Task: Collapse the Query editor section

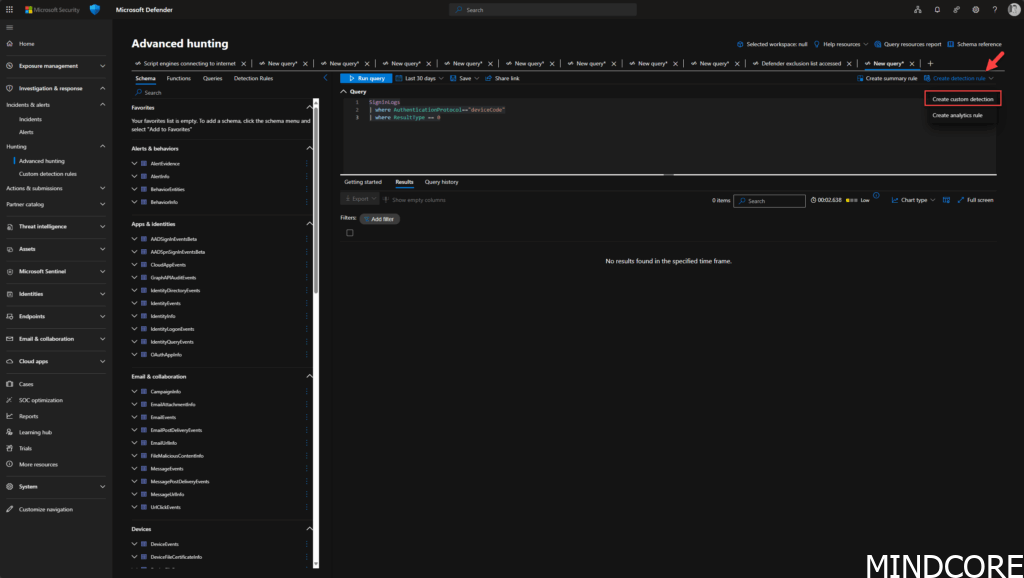Action: 344,92
